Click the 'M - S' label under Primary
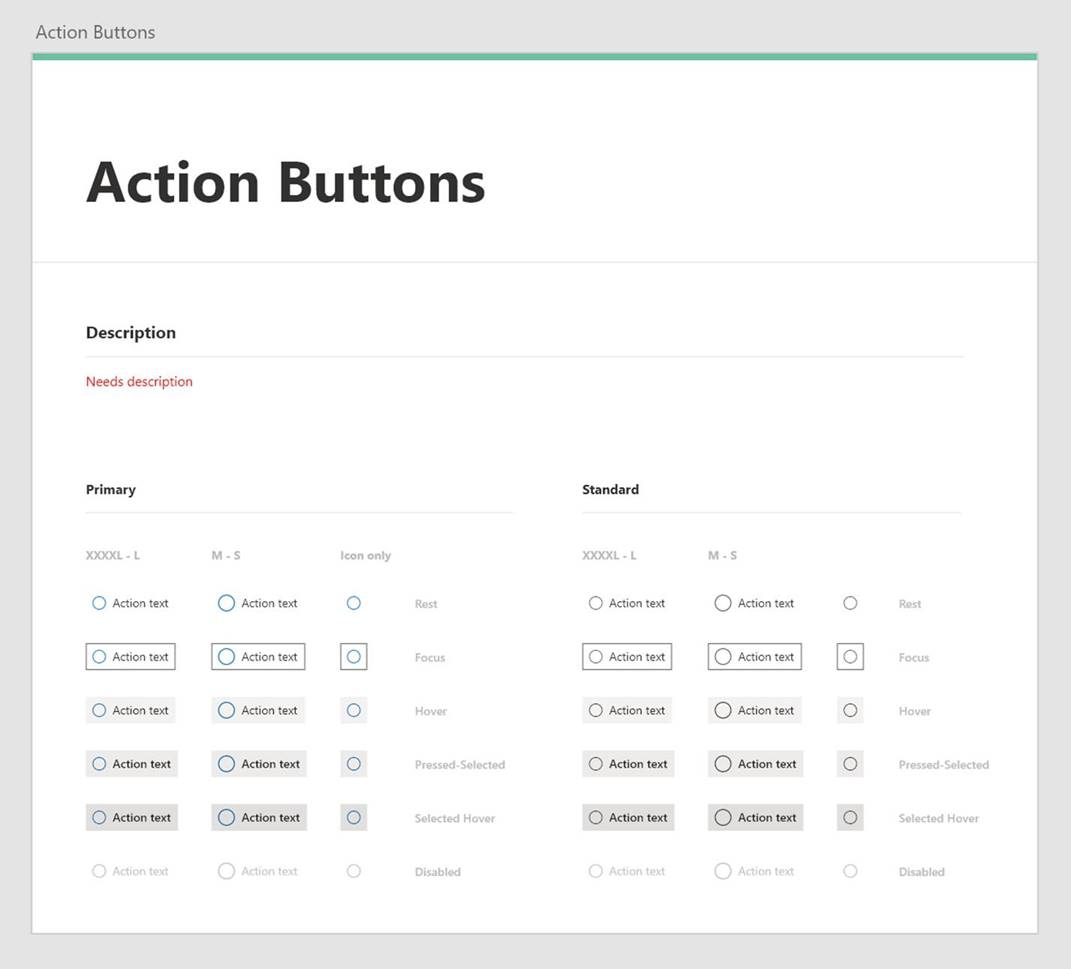The height and width of the screenshot is (969, 1071). tap(226, 555)
